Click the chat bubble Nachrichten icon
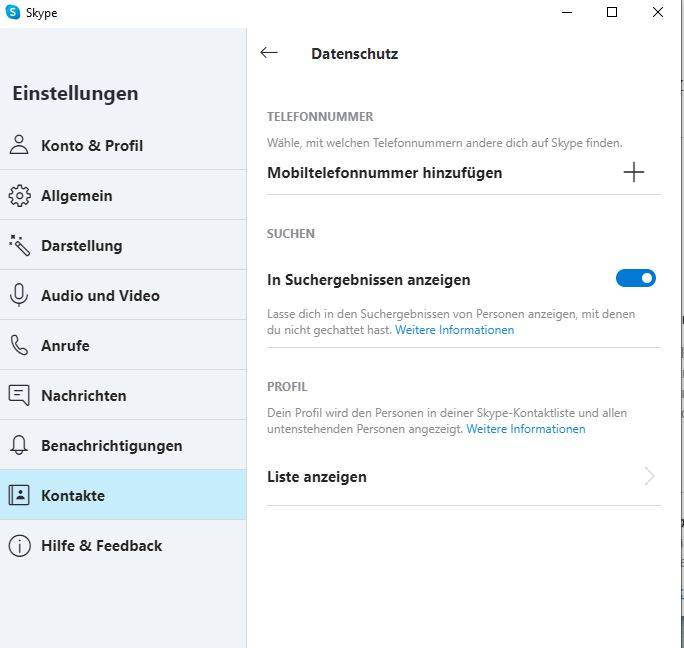 [19, 395]
